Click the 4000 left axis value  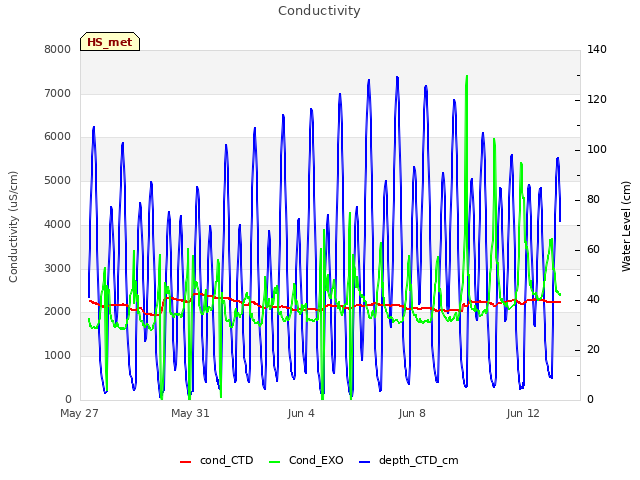click(58, 224)
